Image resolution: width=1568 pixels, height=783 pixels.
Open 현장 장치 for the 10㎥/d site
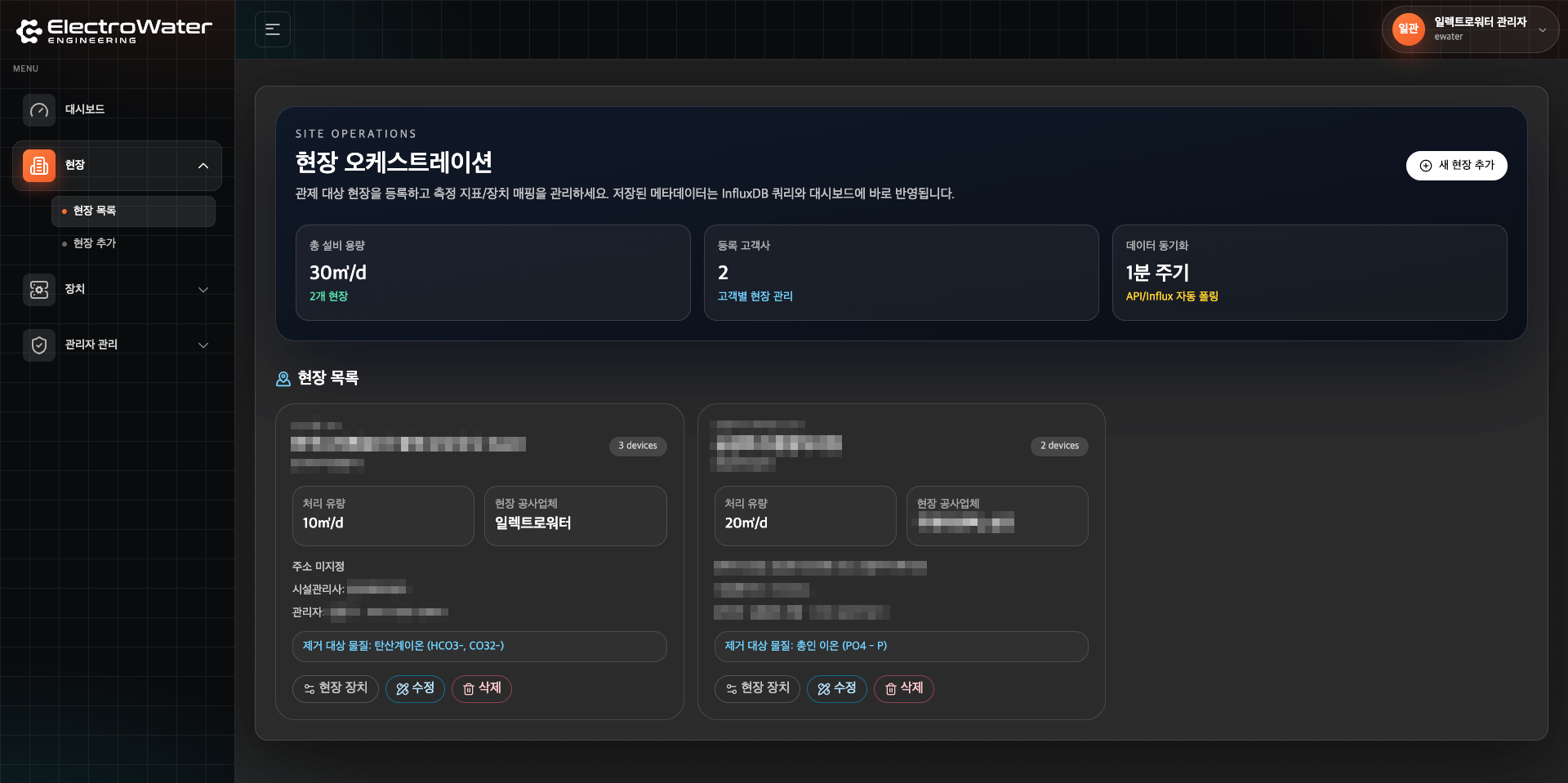coord(335,688)
